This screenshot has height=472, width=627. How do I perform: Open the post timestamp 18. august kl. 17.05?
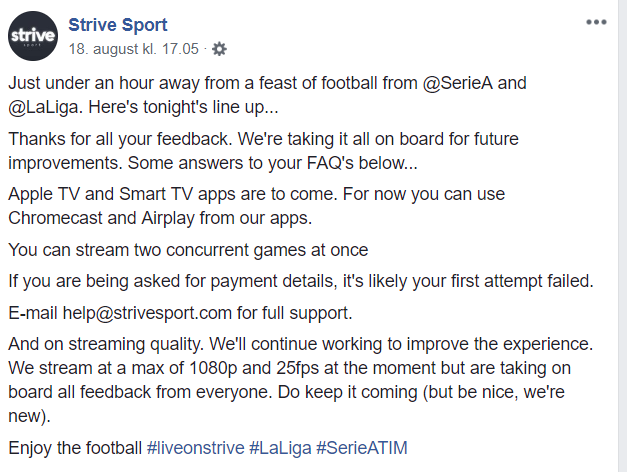coord(135,47)
